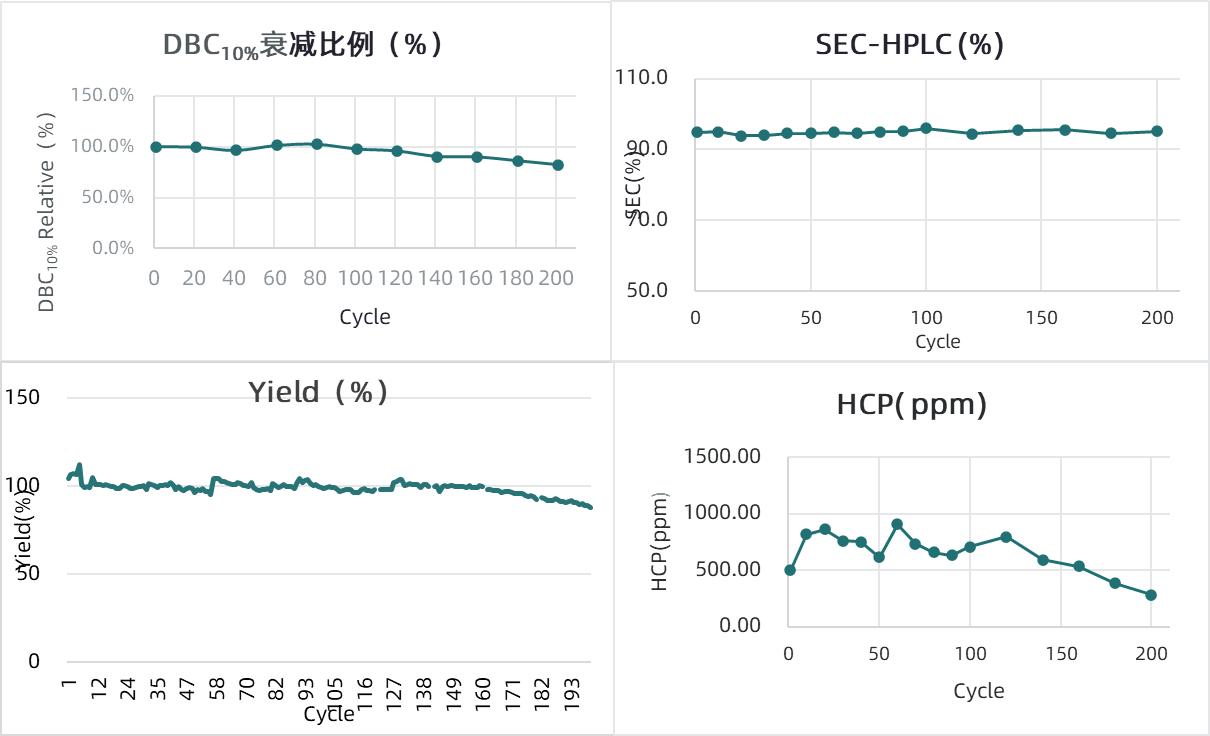Click the 1500.00 label on the HCP axis

tap(723, 456)
